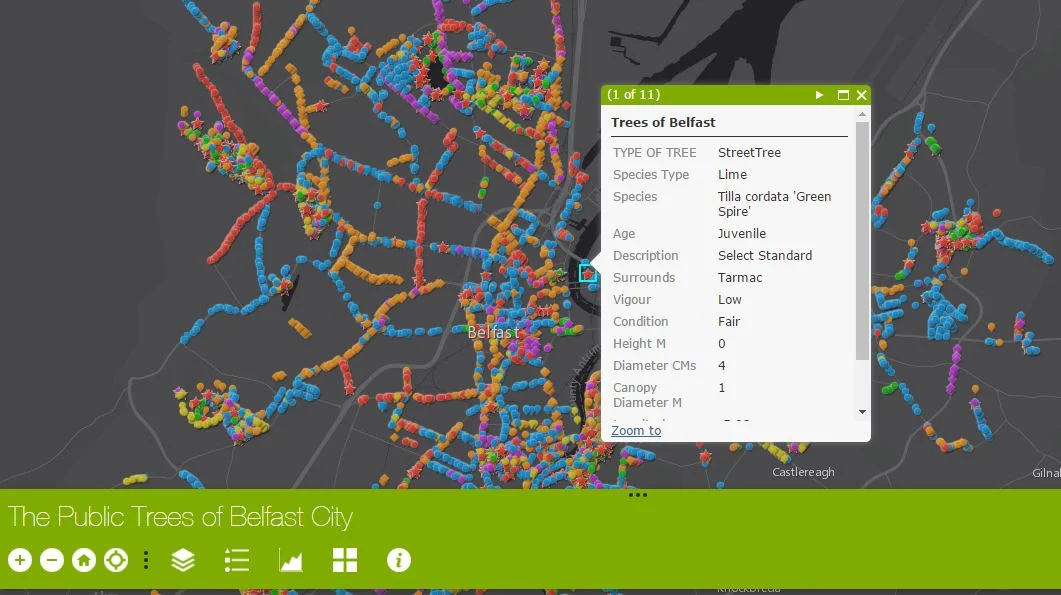Close the Trees of Belfast popup
This screenshot has width=1061, height=595.
(861, 95)
